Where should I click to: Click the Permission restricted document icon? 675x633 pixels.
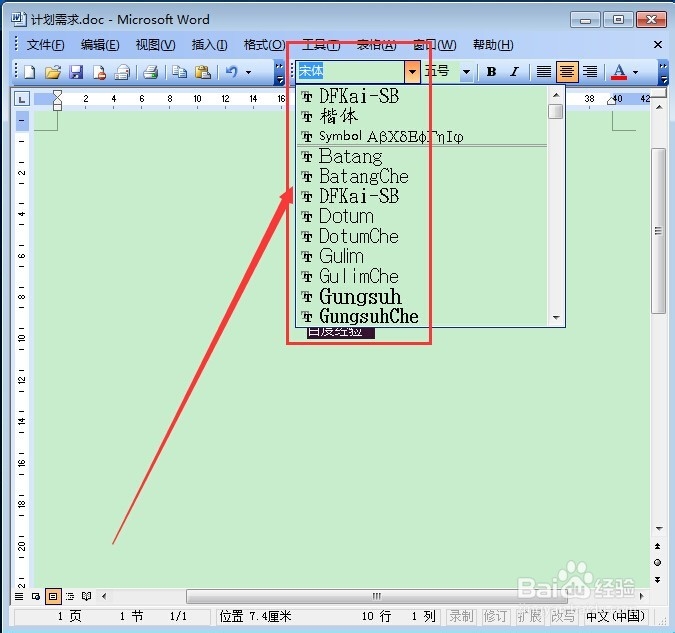coord(99,72)
